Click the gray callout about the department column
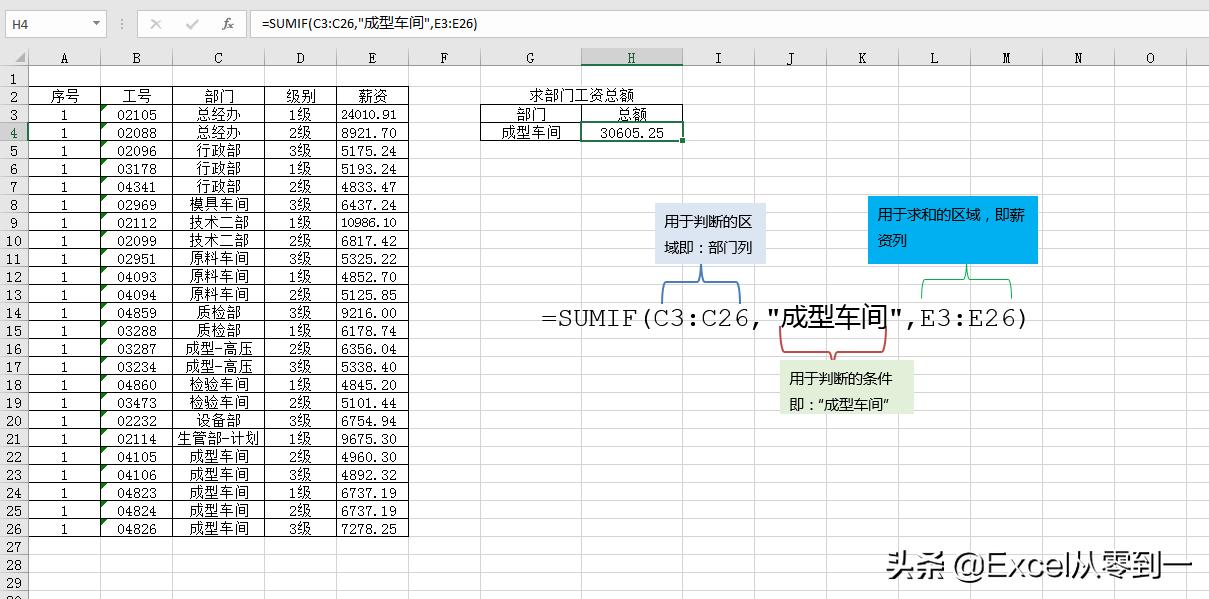1209x599 pixels. click(x=712, y=232)
